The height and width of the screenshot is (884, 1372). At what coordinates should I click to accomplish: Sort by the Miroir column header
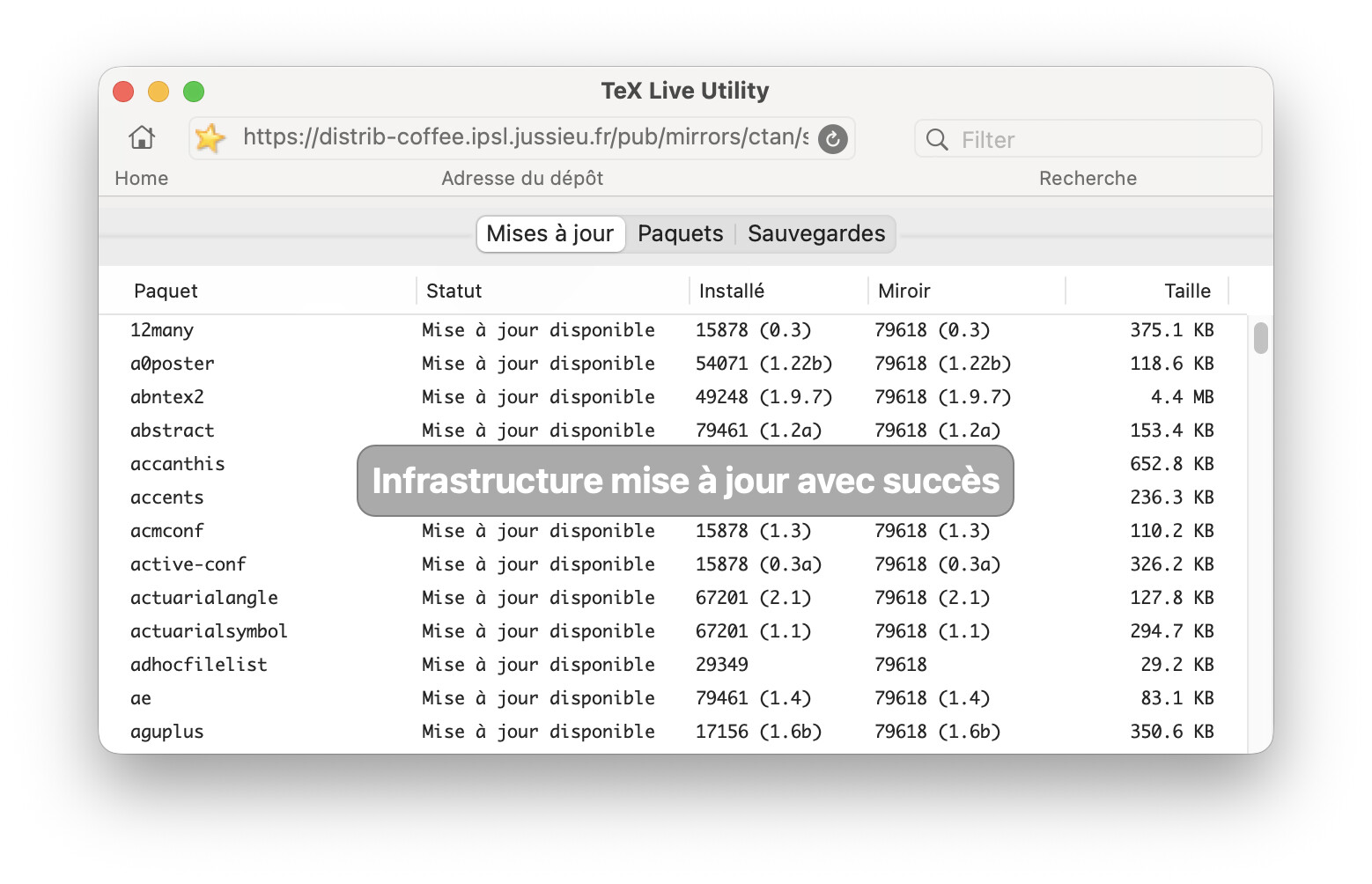click(x=967, y=291)
